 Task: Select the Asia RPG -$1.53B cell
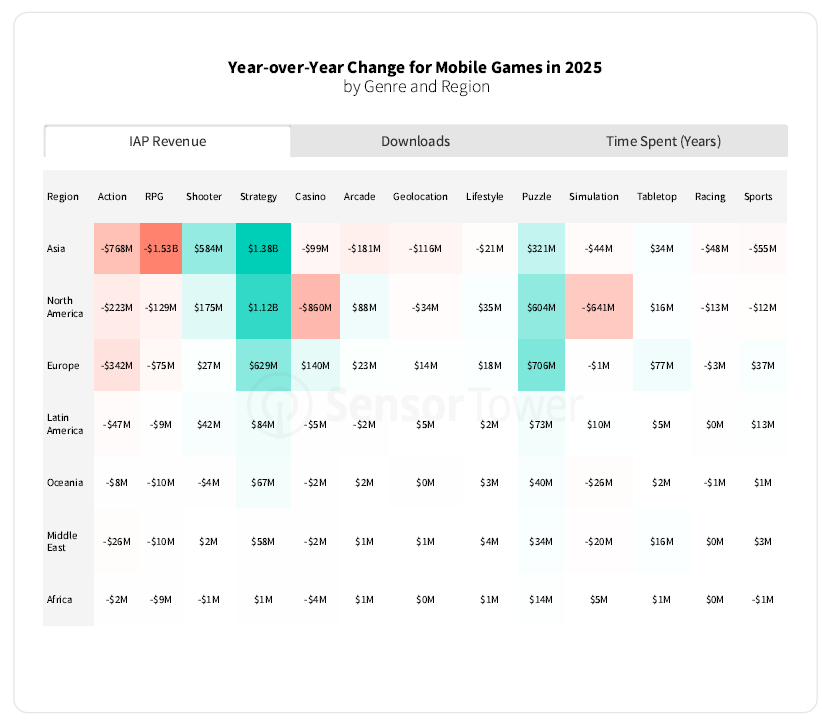point(160,248)
